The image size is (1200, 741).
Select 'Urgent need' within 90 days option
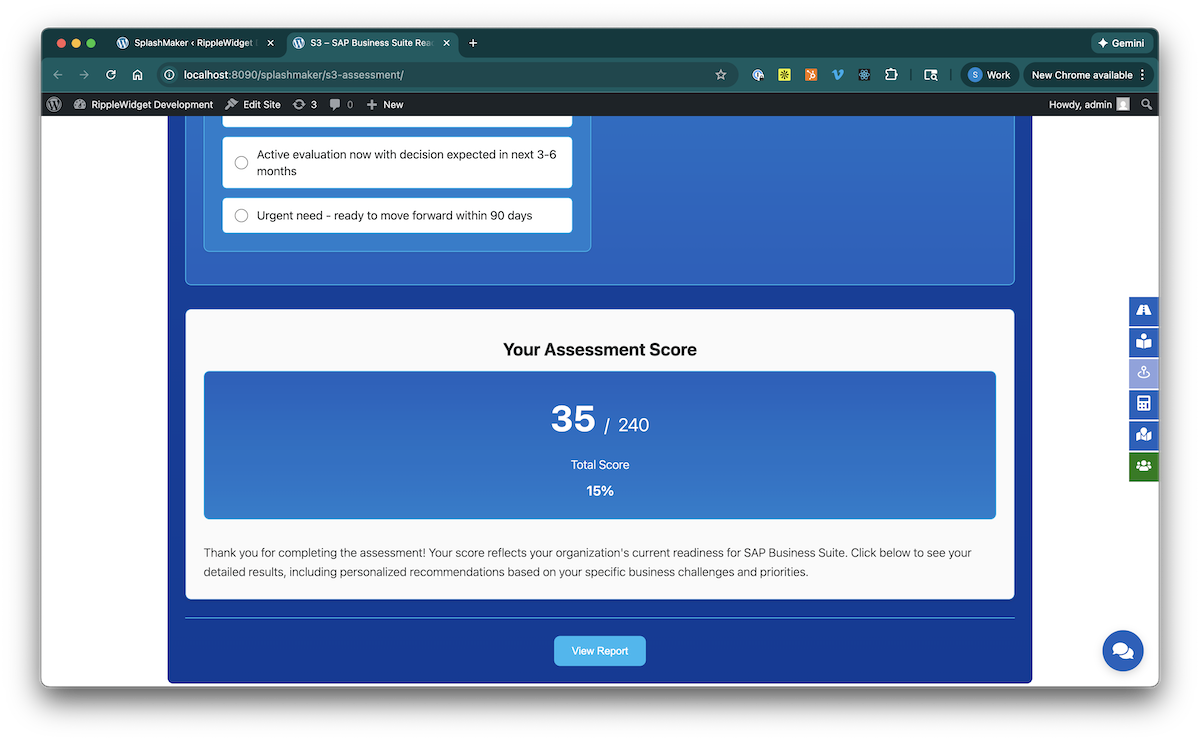click(x=242, y=215)
